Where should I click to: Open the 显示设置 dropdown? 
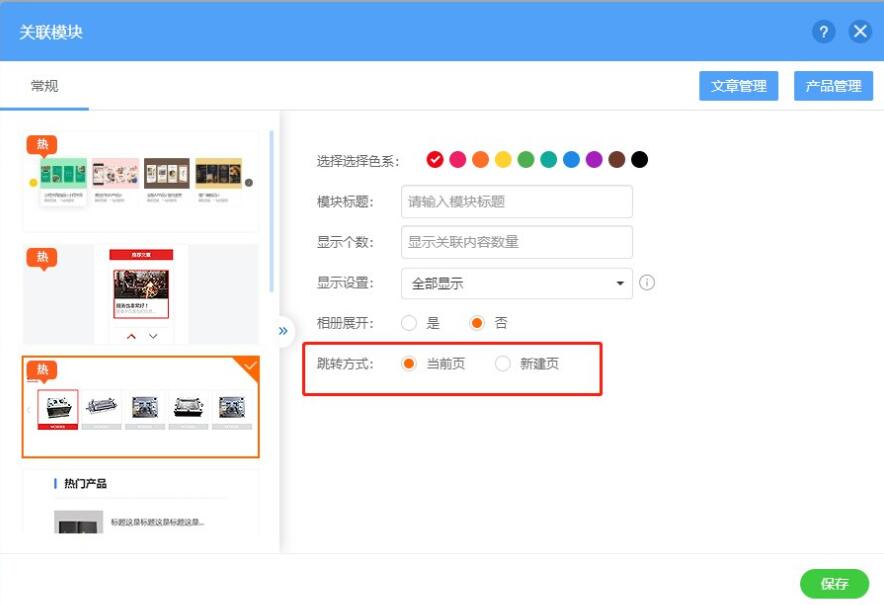coord(516,283)
